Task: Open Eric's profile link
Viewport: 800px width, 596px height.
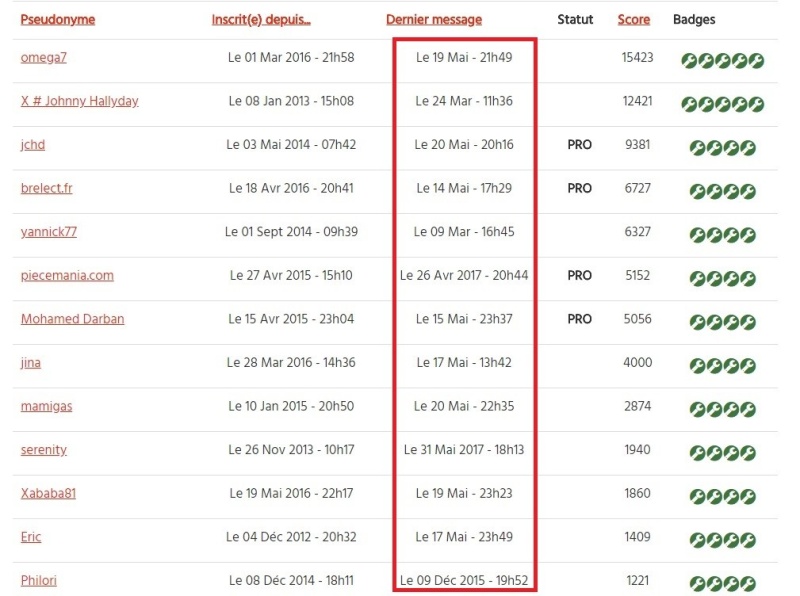Action: pos(31,537)
